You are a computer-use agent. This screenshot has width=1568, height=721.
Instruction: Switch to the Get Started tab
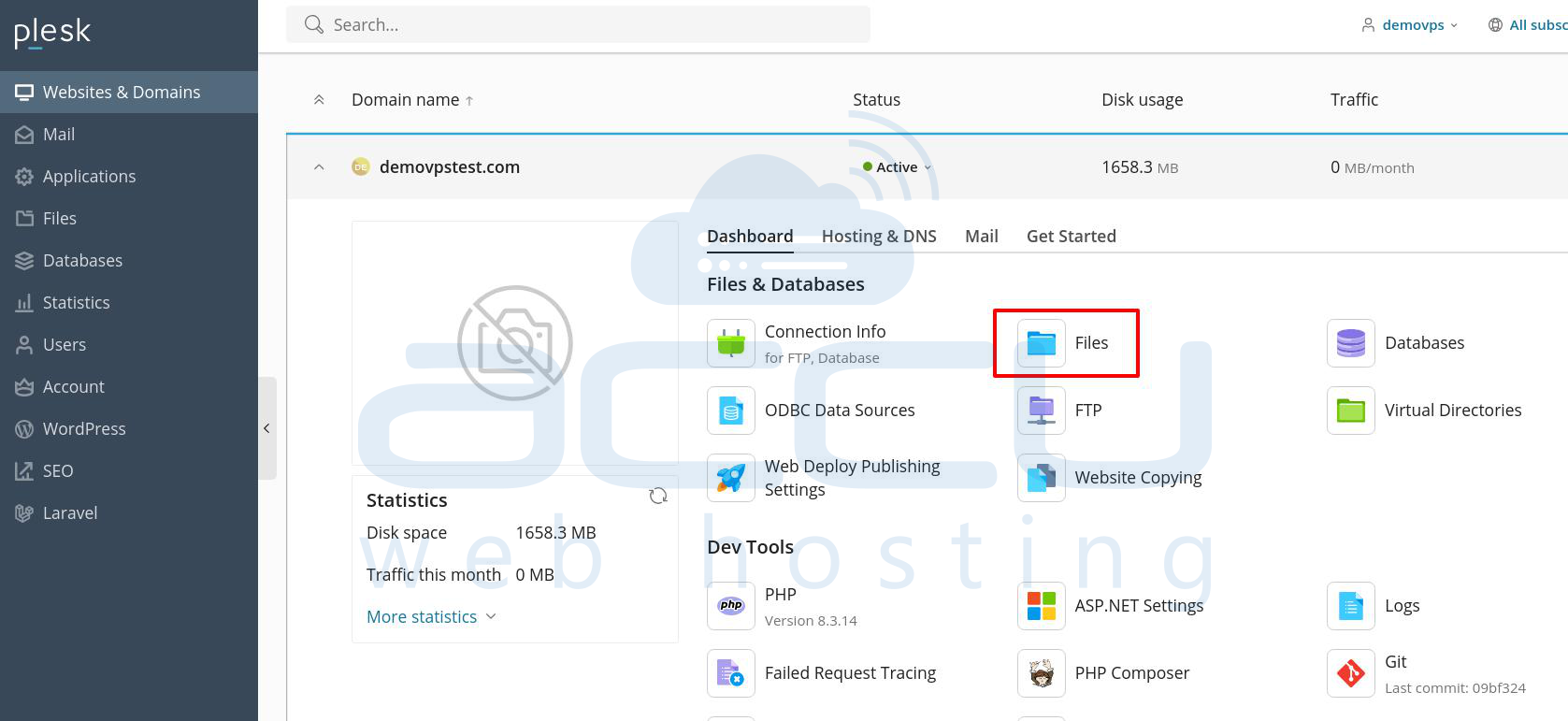coord(1072,237)
